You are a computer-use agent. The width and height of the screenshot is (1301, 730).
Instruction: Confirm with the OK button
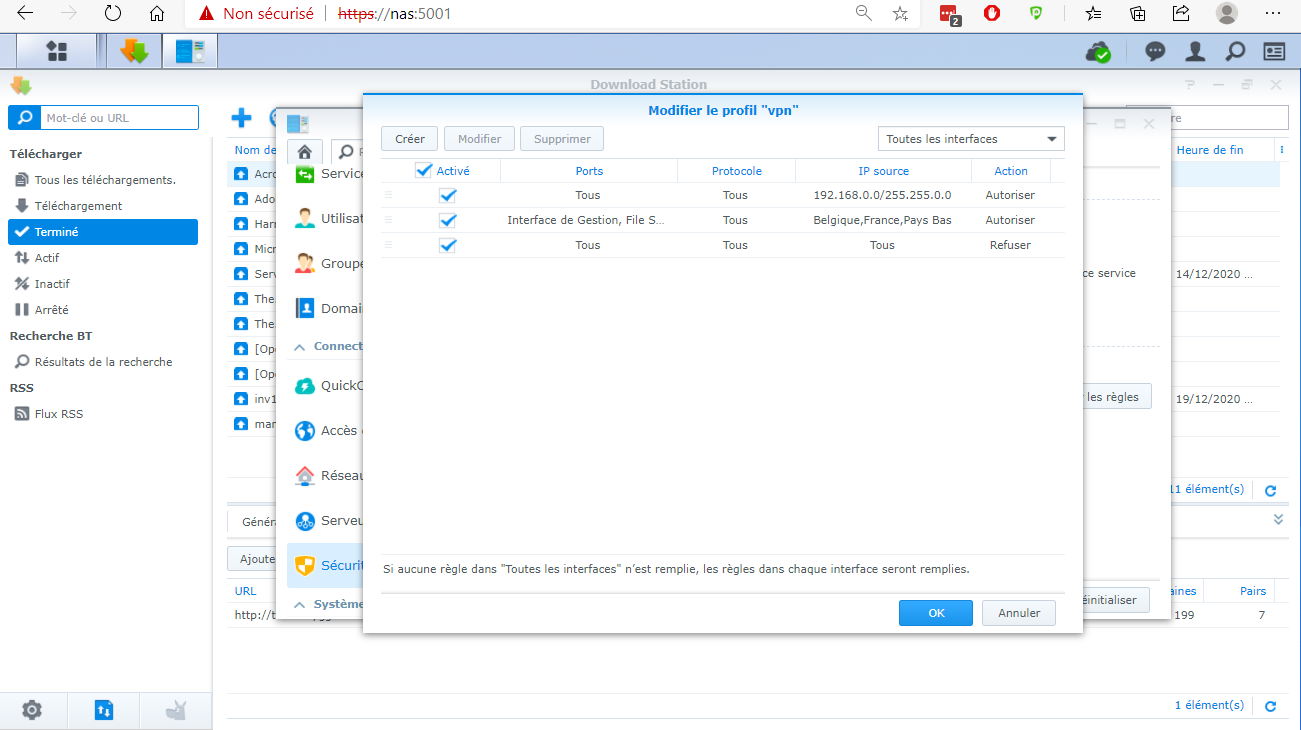pyautogui.click(x=935, y=613)
